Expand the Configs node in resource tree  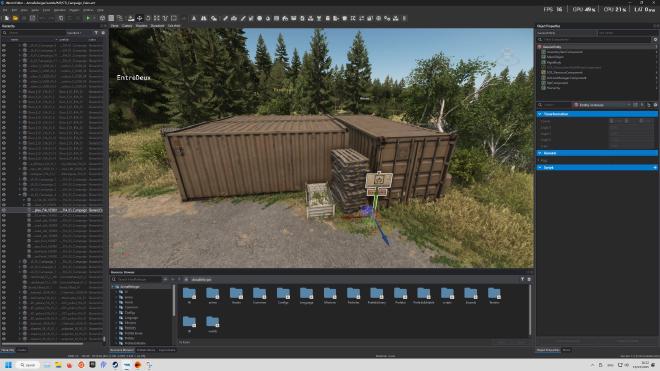(117, 312)
